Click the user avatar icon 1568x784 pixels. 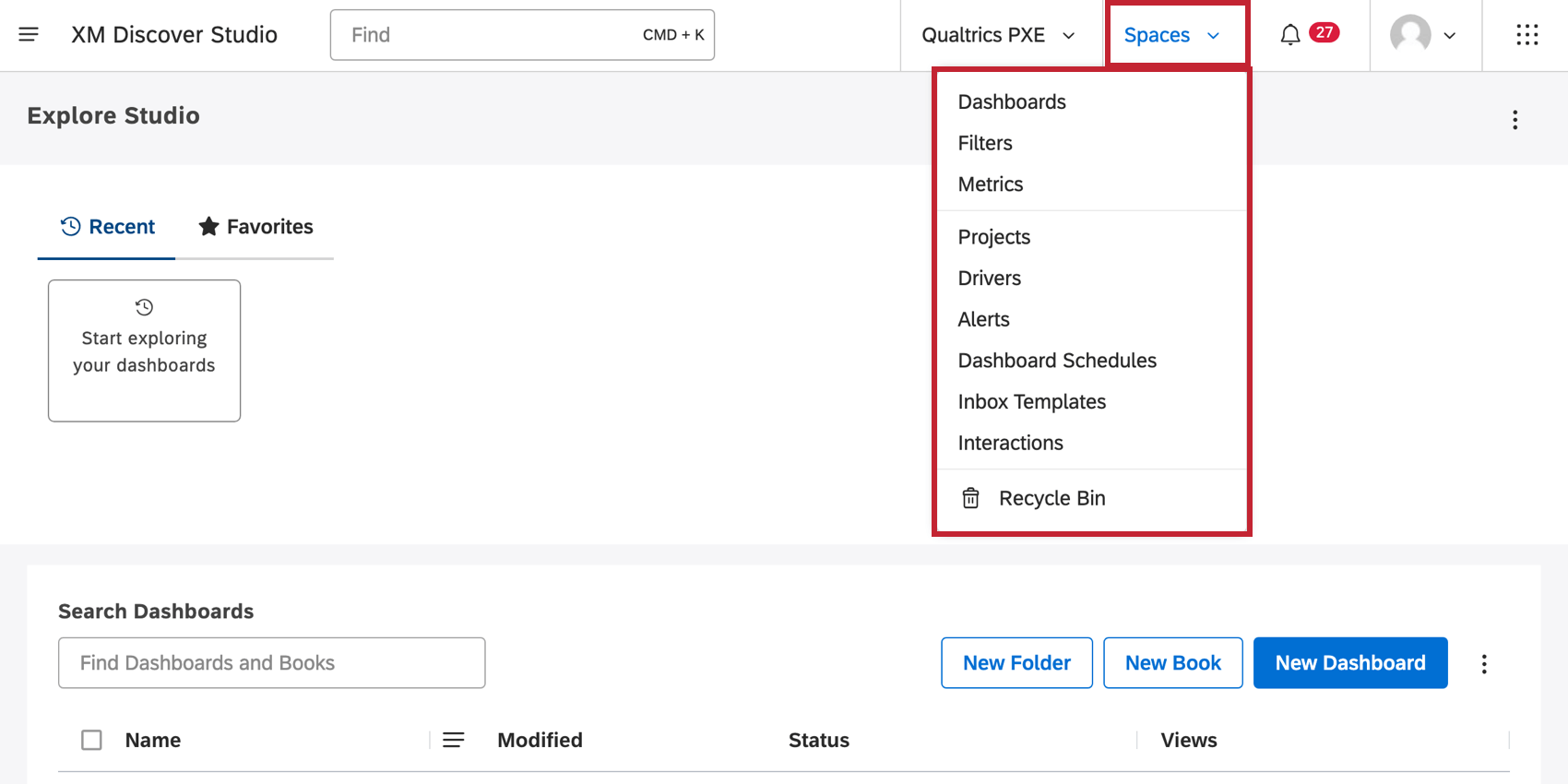pos(1410,35)
